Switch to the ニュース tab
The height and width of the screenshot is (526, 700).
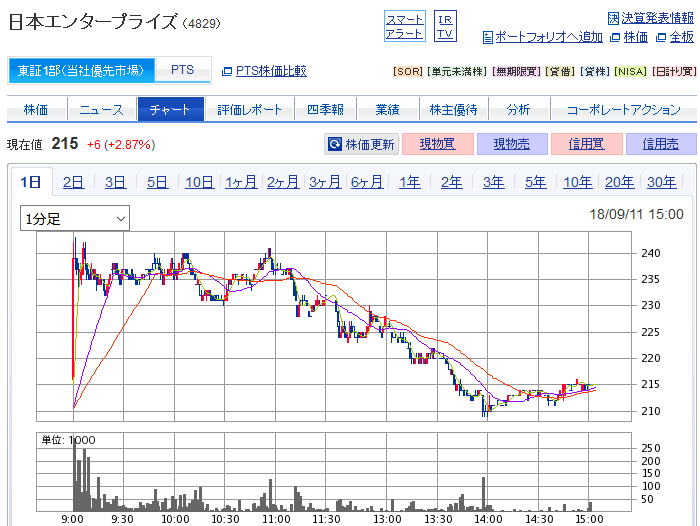pos(101,110)
